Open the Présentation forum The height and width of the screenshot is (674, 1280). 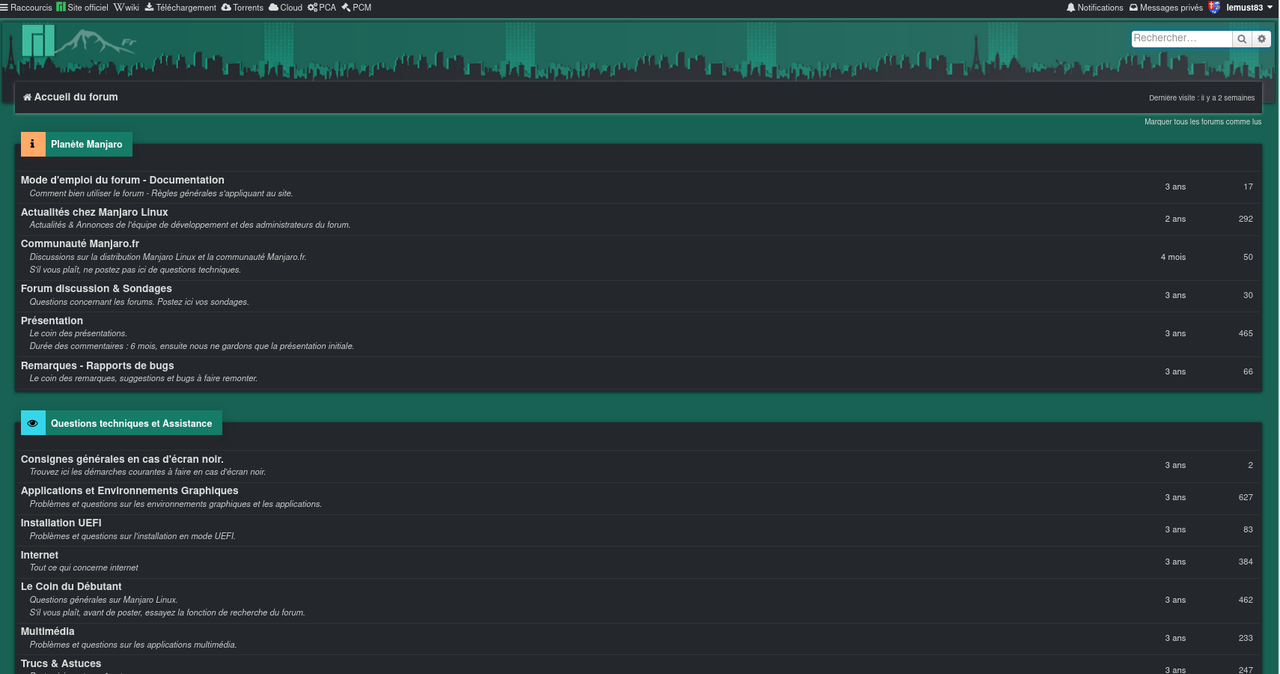52,320
